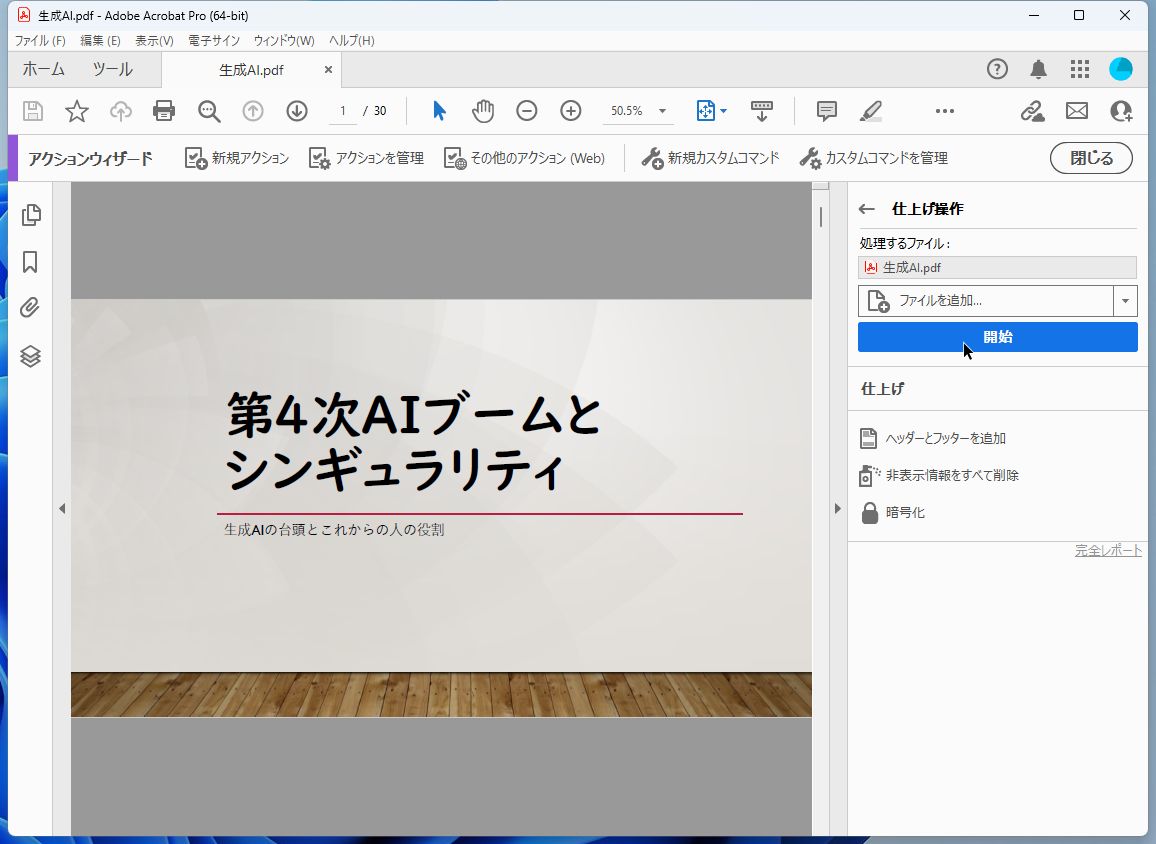This screenshot has height=844, width=1156.
Task: Add a comment with the speech bubble tool
Action: click(826, 111)
